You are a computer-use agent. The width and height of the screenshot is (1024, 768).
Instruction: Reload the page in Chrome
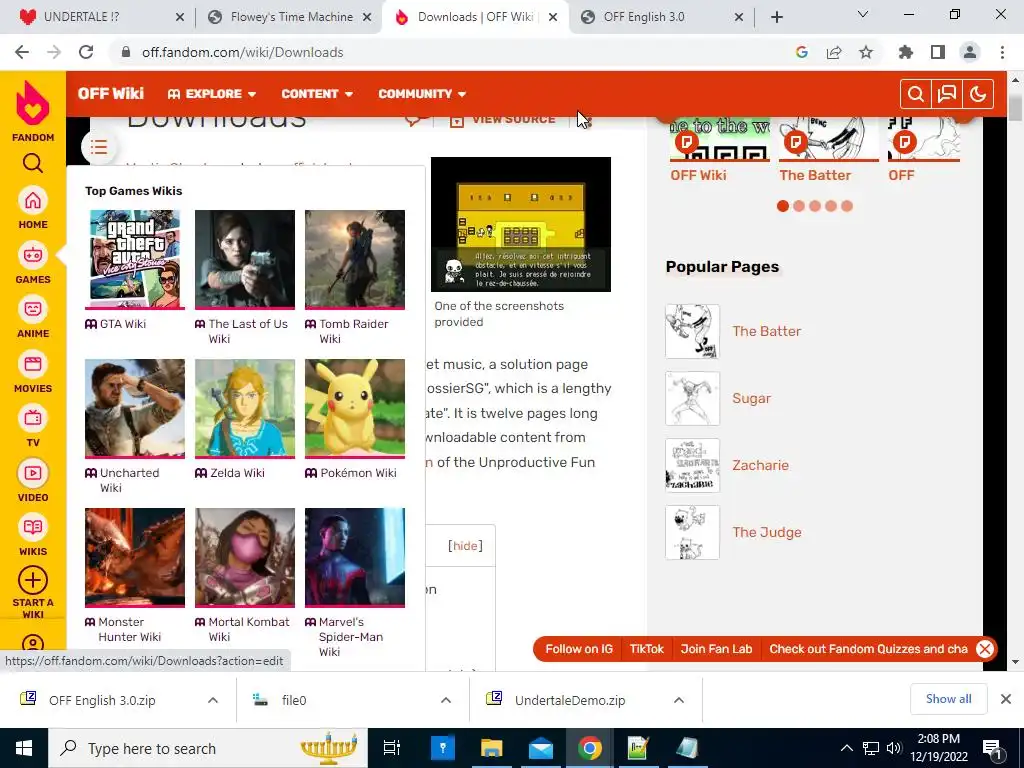(86, 52)
